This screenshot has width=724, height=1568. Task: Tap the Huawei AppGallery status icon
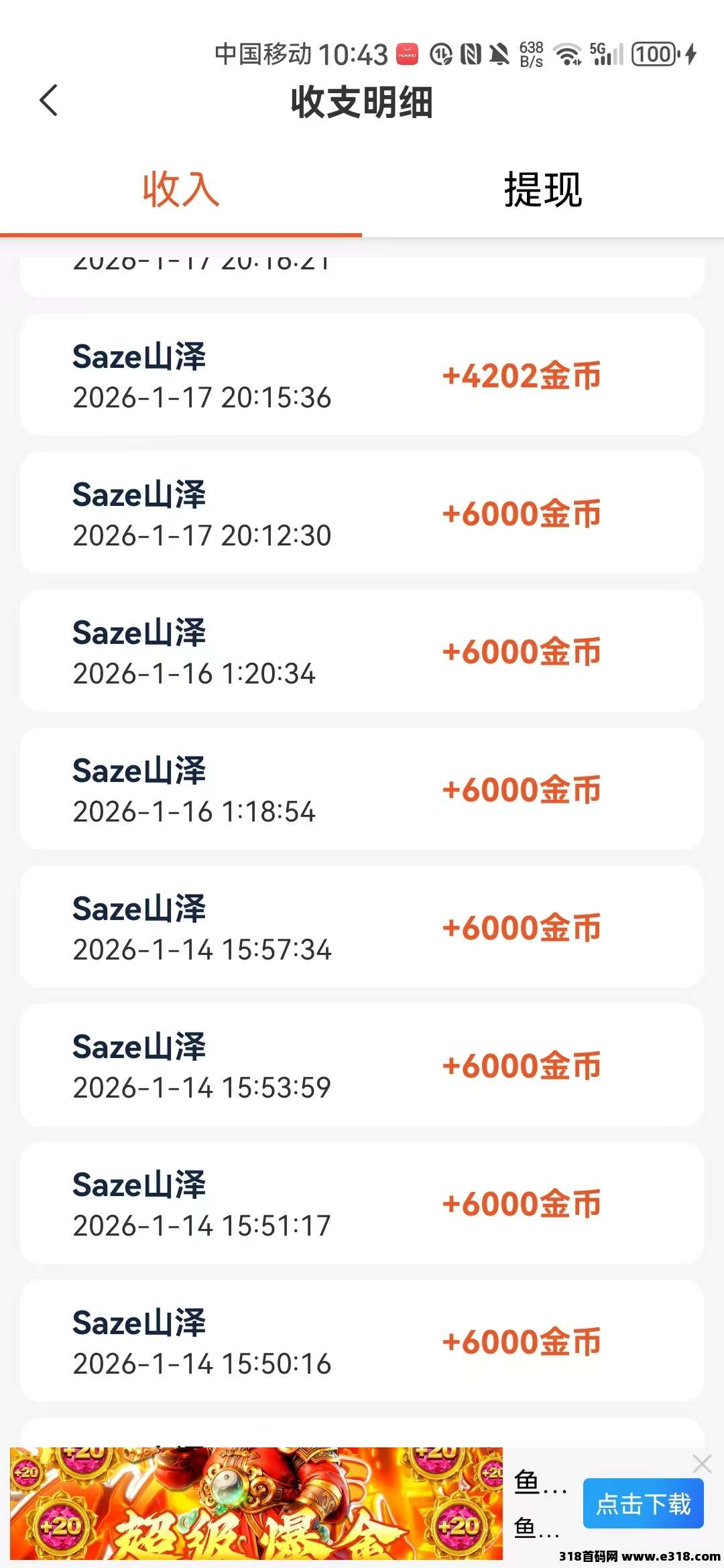pos(408,54)
